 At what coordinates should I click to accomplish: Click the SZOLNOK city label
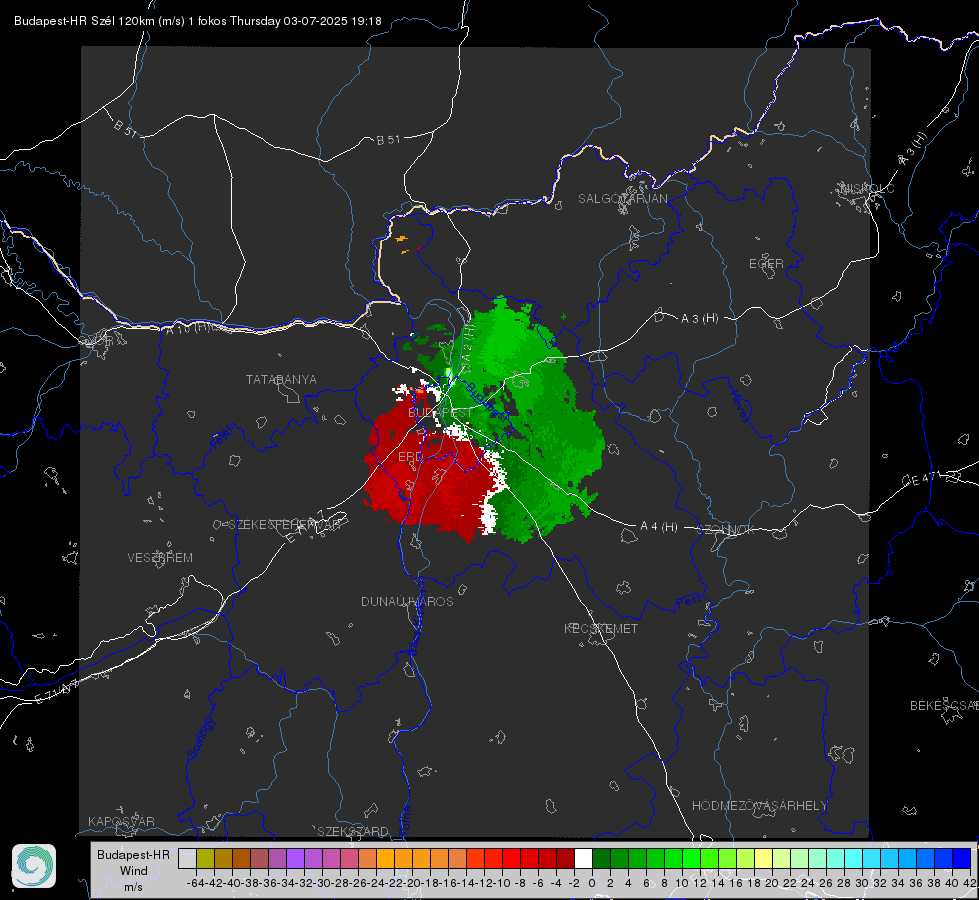click(x=727, y=530)
